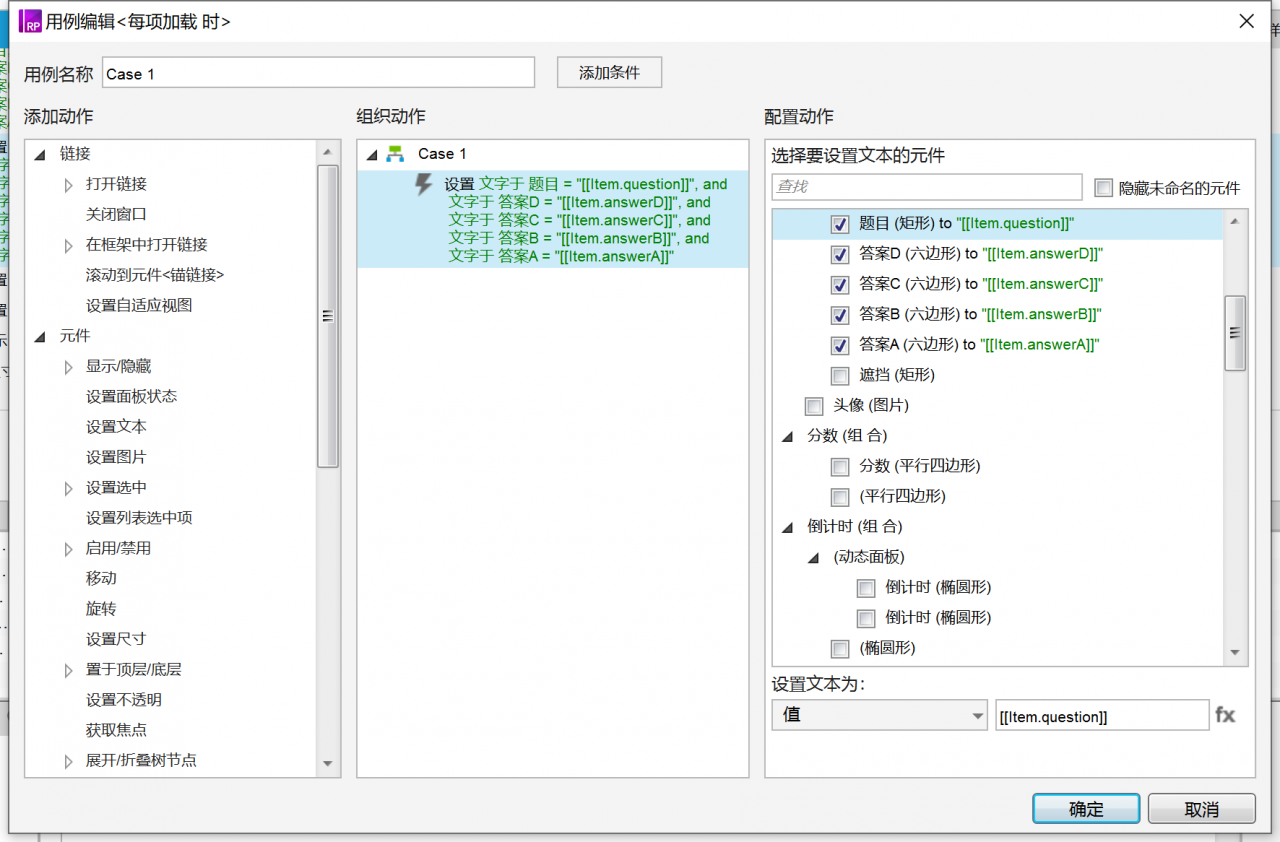Click the fx formula editor icon
Viewport: 1280px width, 842px height.
pos(1225,715)
